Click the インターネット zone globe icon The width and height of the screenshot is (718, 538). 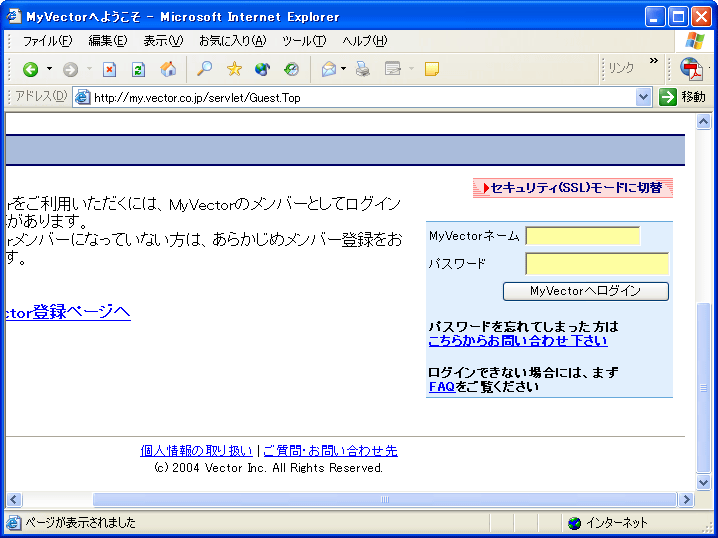(x=574, y=522)
